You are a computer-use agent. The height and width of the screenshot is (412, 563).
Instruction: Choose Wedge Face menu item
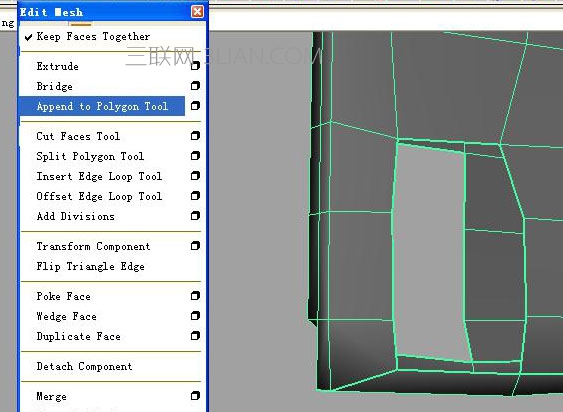(66, 316)
